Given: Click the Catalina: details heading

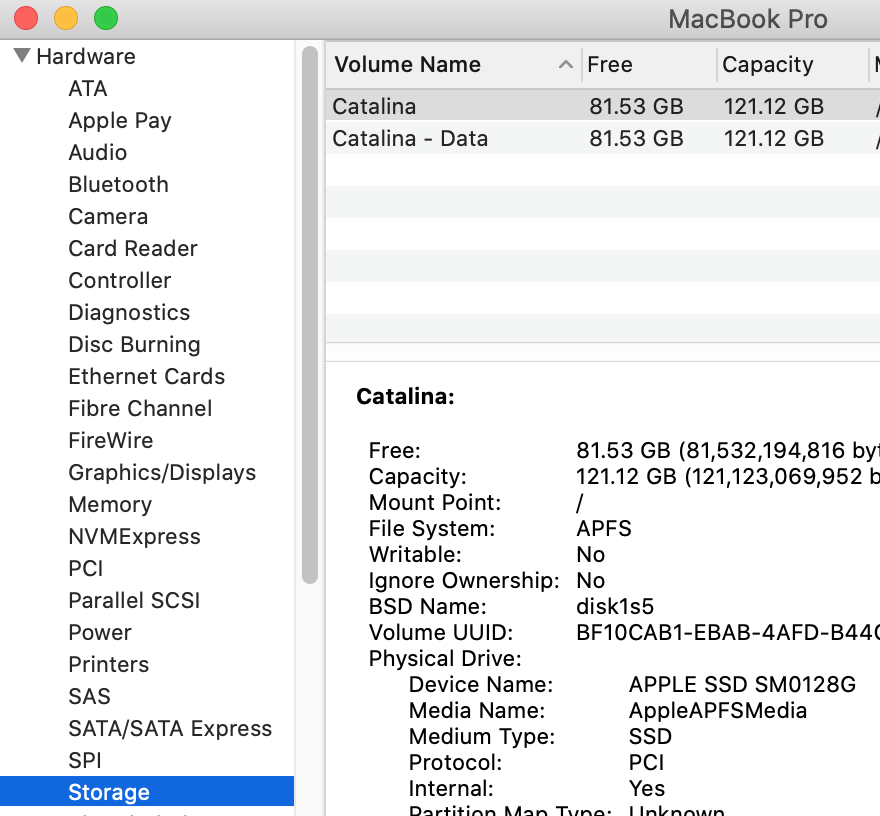Looking at the screenshot, I should point(405,396).
